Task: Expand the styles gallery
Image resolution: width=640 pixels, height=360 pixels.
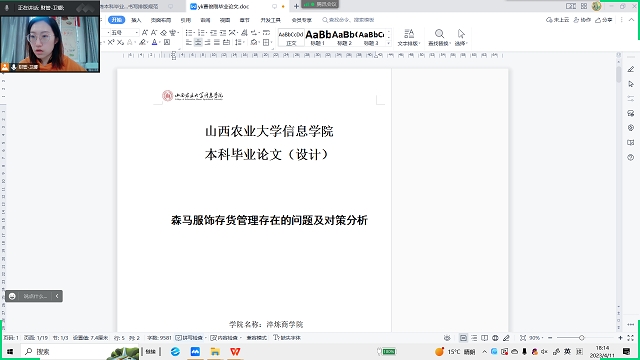Action: pyautogui.click(x=389, y=43)
